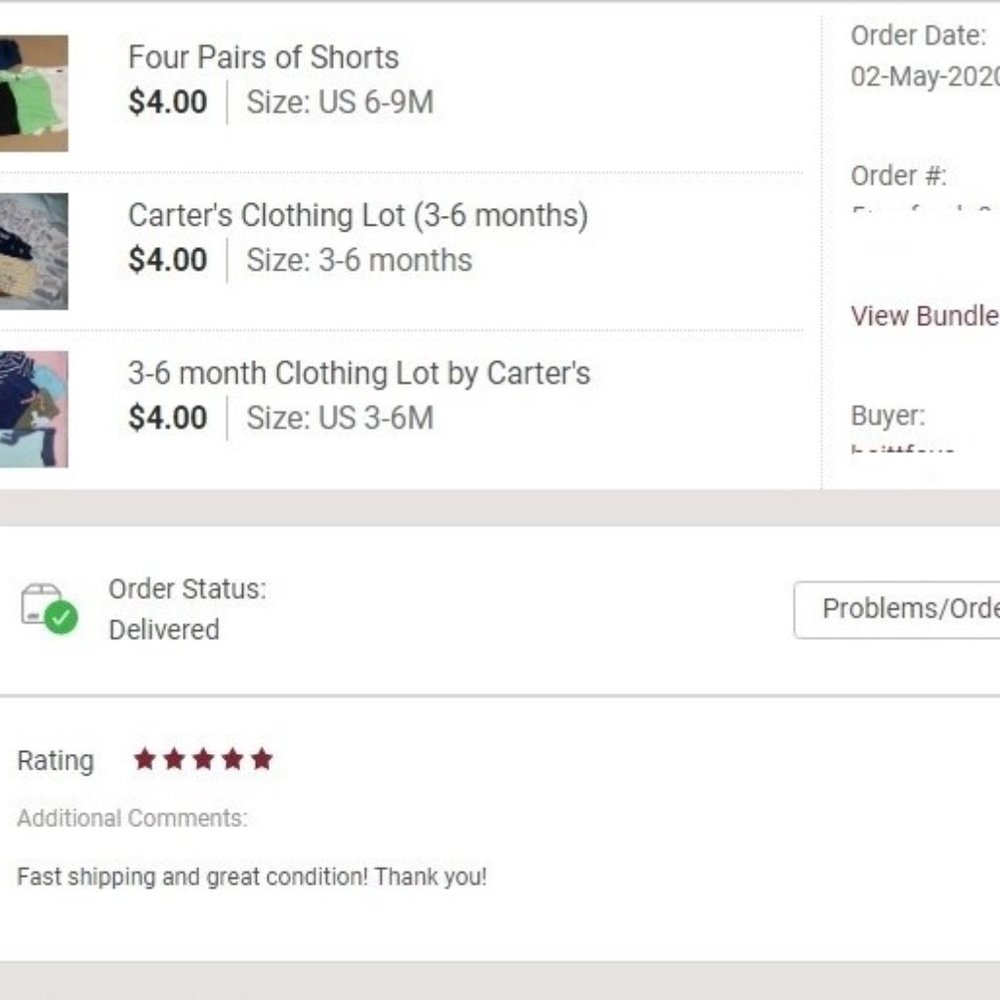Click the Four Pairs of Shorts title
Screen dimensions: 1000x1000
coord(263,57)
